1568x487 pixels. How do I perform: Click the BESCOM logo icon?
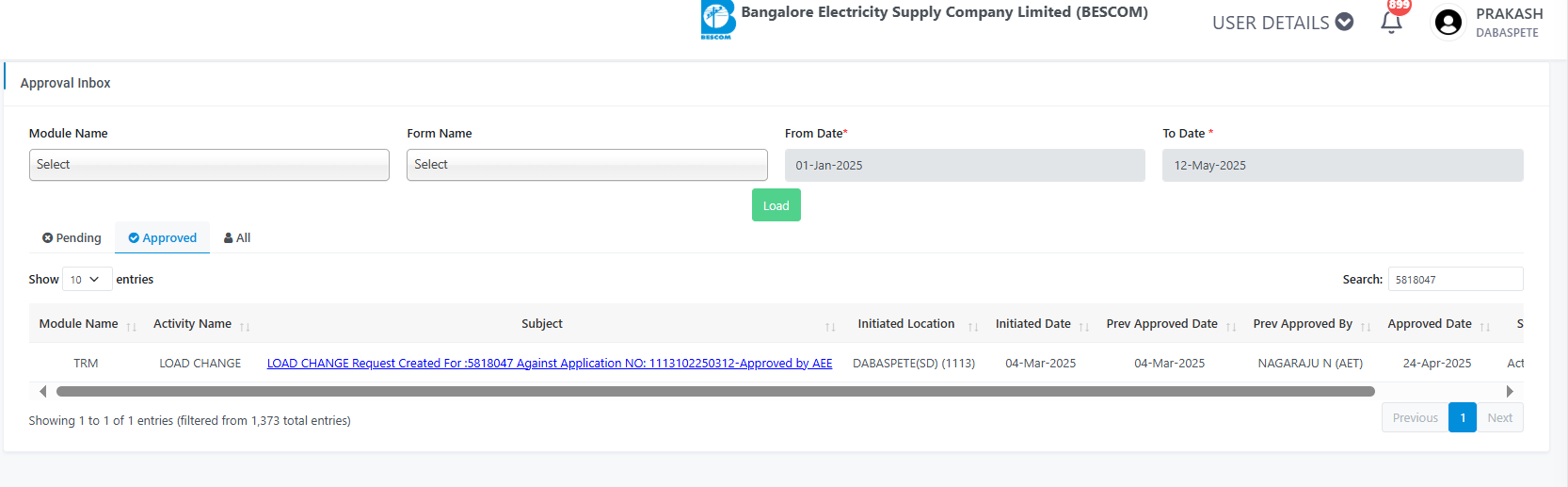click(717, 19)
